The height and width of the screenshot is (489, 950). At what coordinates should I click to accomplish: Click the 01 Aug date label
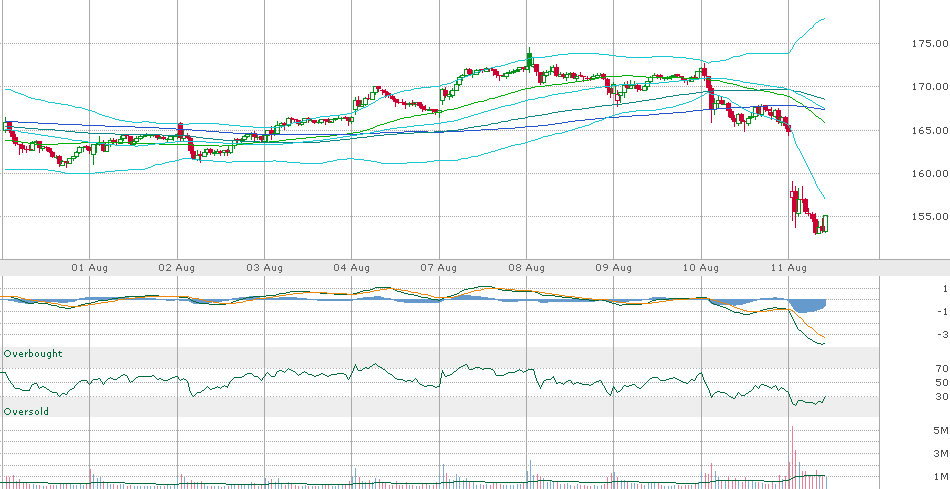90,268
